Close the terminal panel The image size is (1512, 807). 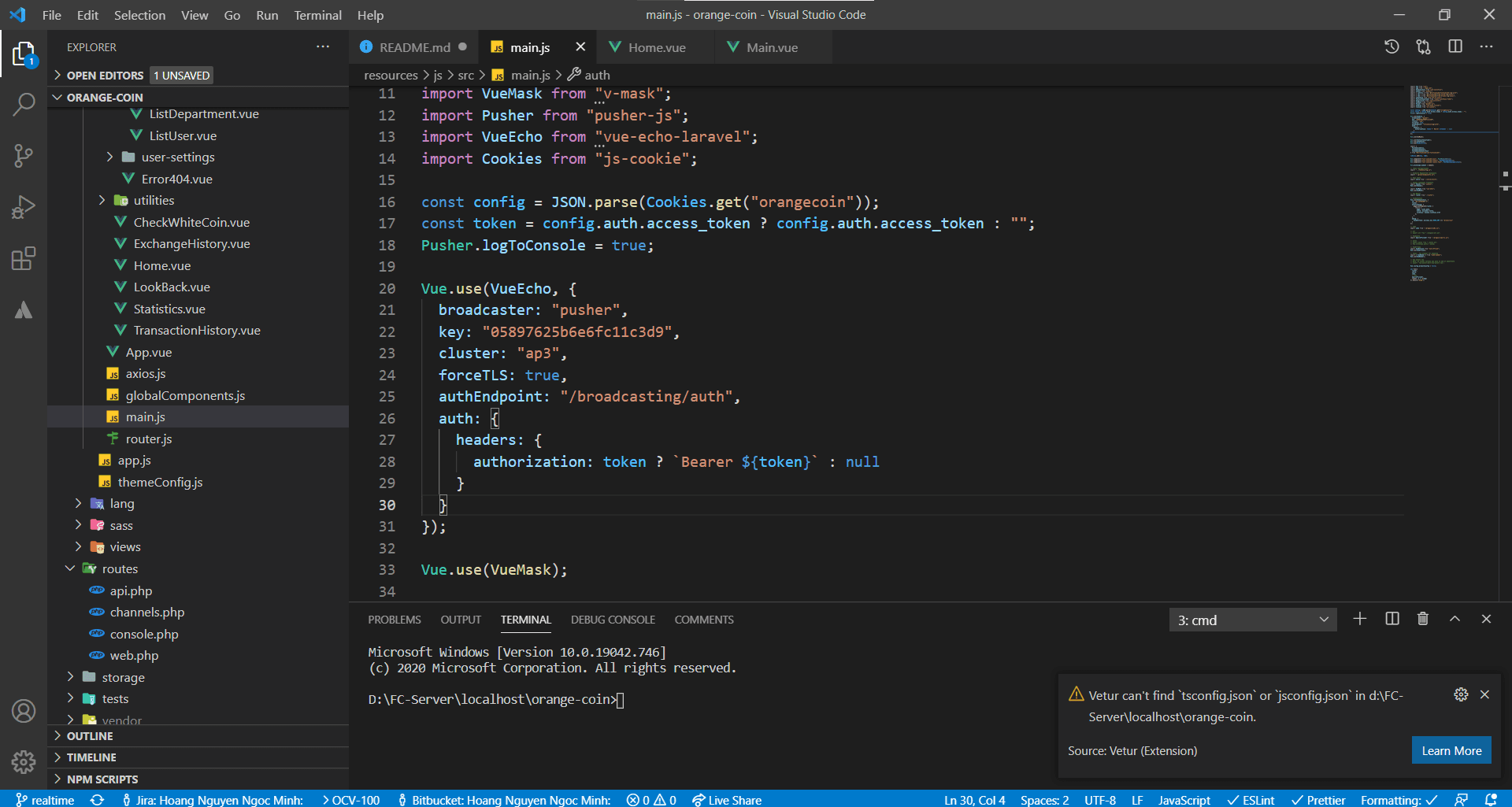(1486, 619)
